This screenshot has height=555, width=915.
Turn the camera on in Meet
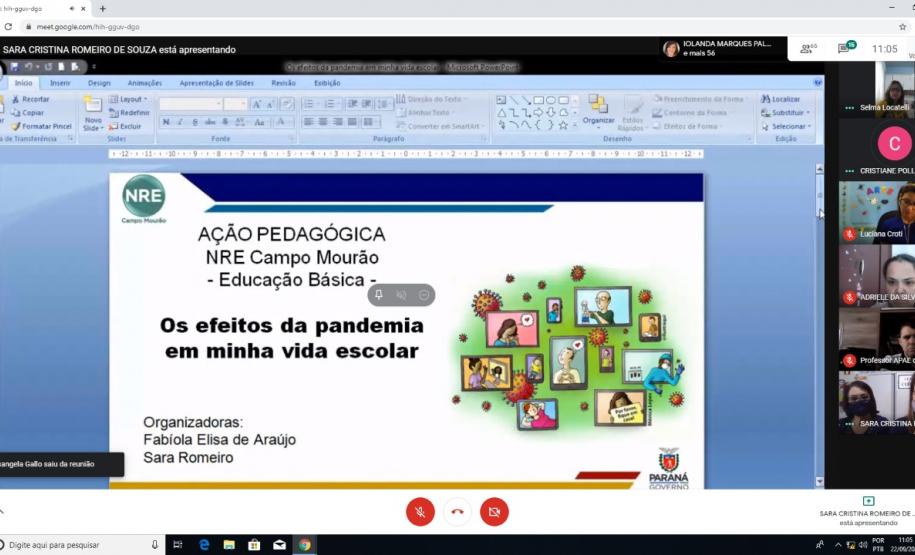click(x=494, y=512)
